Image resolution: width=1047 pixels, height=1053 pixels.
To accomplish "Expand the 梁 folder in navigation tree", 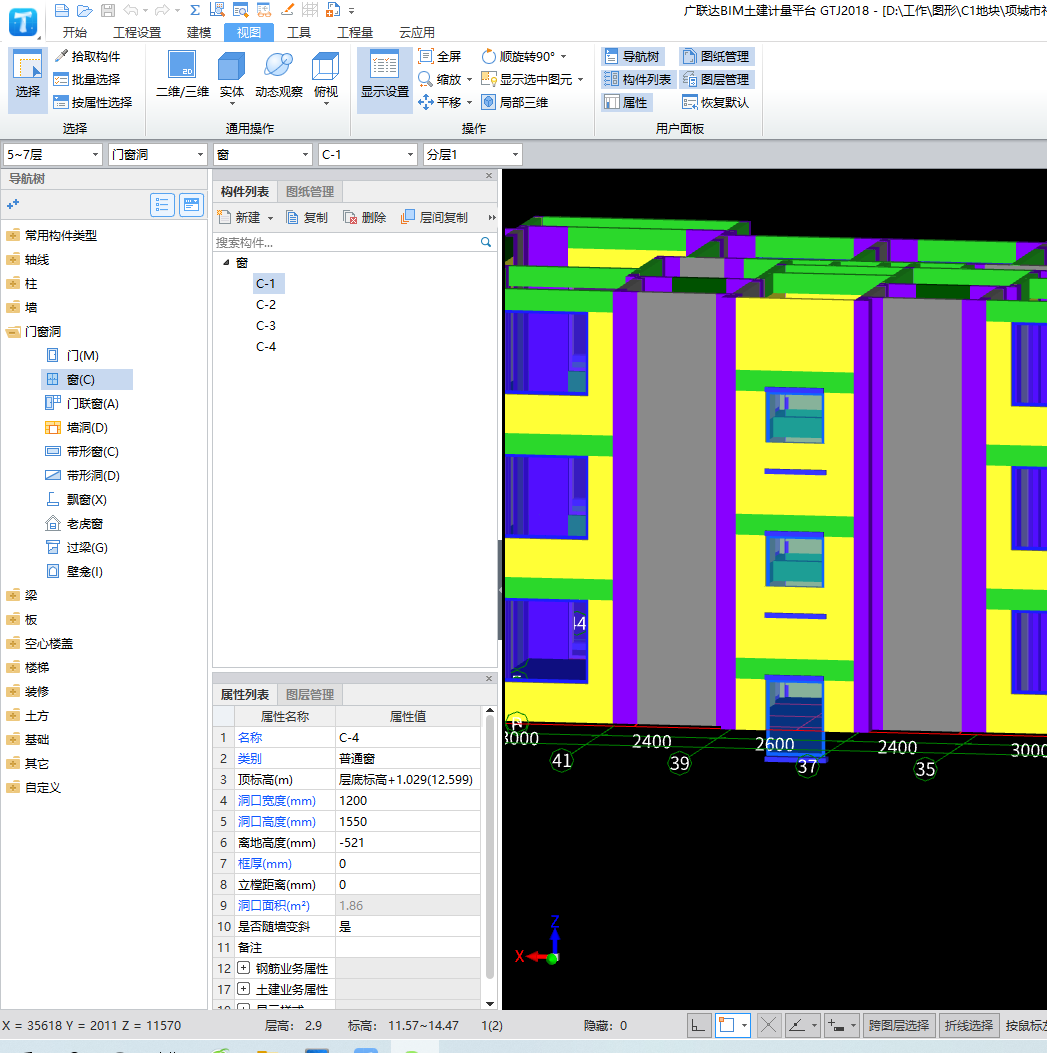I will pos(13,595).
